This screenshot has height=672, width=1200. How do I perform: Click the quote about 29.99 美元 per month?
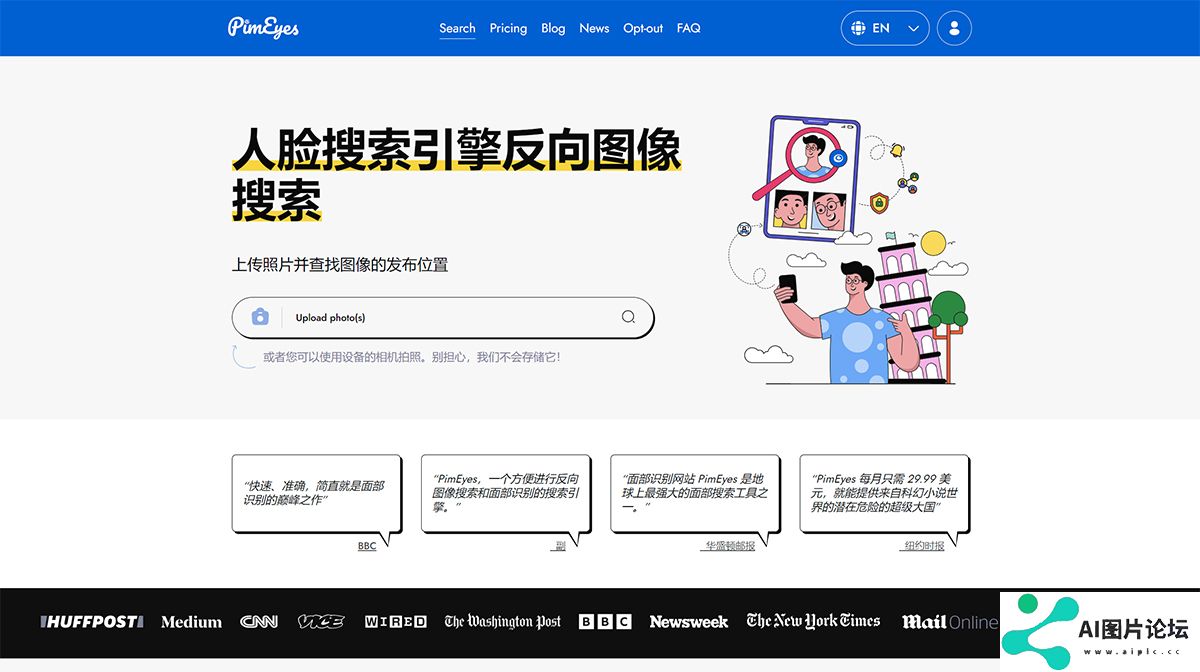pyautogui.click(x=884, y=493)
